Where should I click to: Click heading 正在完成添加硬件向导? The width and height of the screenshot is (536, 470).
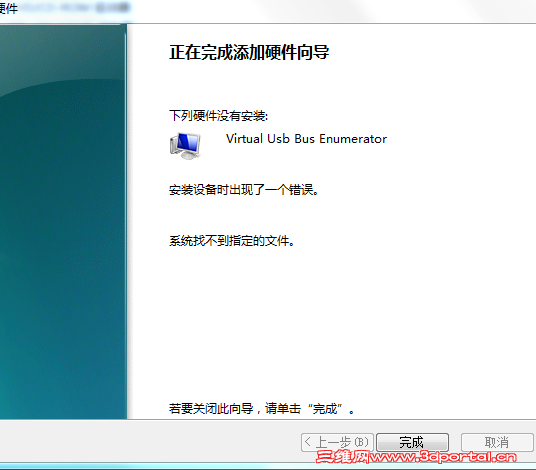point(249,53)
